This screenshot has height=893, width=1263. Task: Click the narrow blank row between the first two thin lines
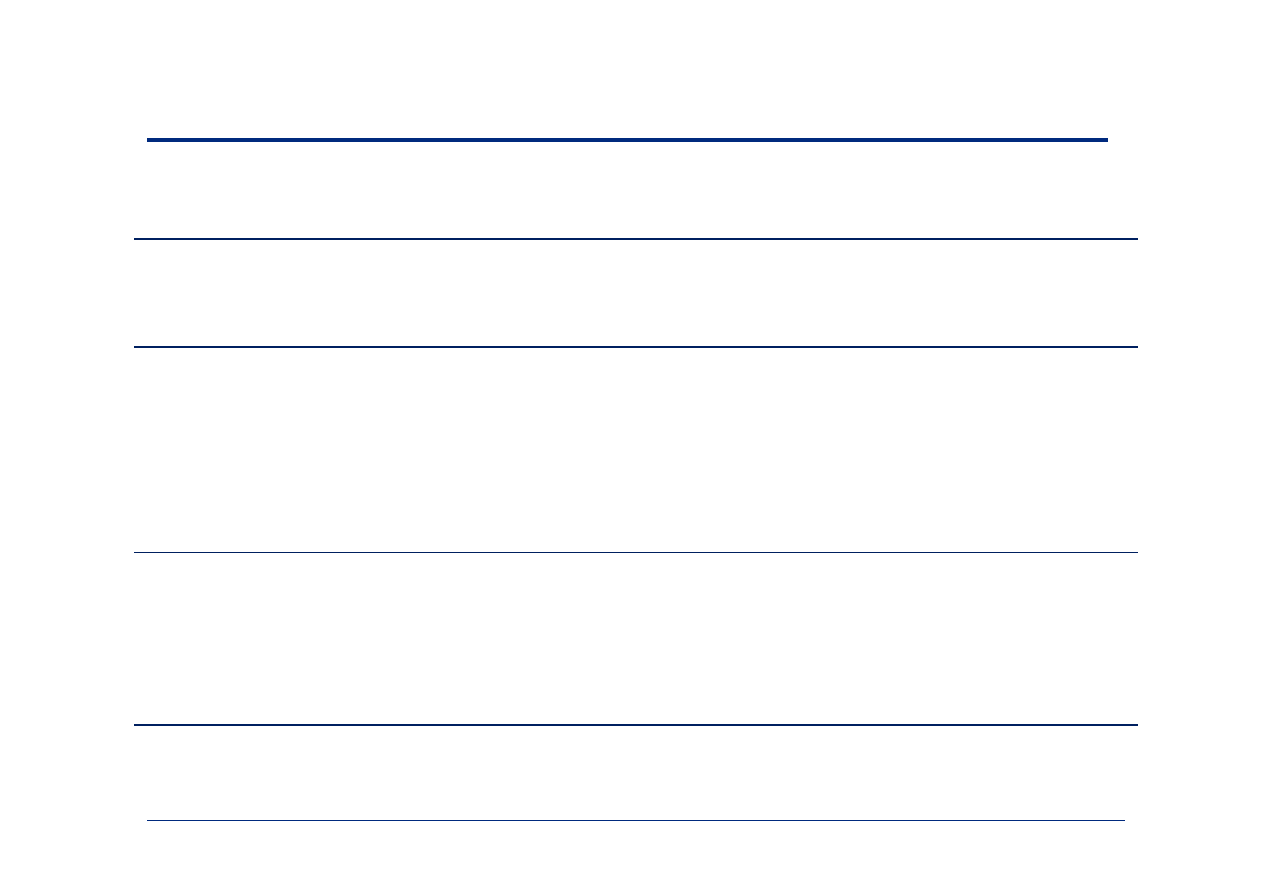coord(636,293)
